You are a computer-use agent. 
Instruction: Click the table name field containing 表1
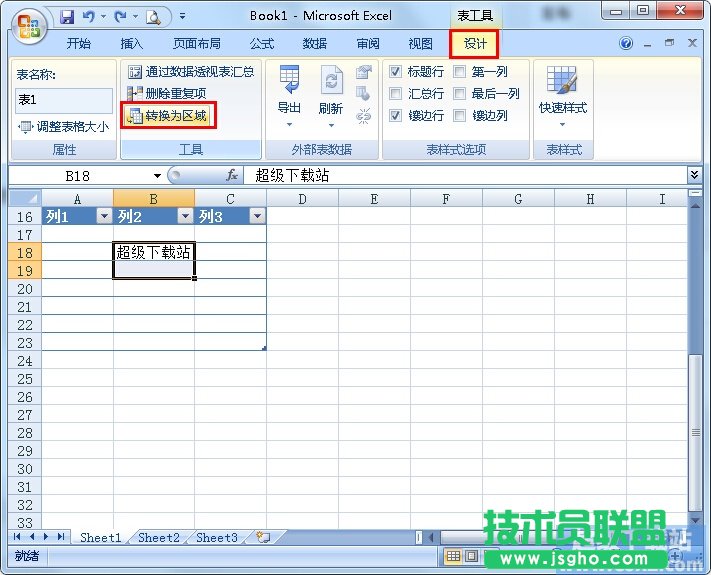pyautogui.click(x=64, y=100)
